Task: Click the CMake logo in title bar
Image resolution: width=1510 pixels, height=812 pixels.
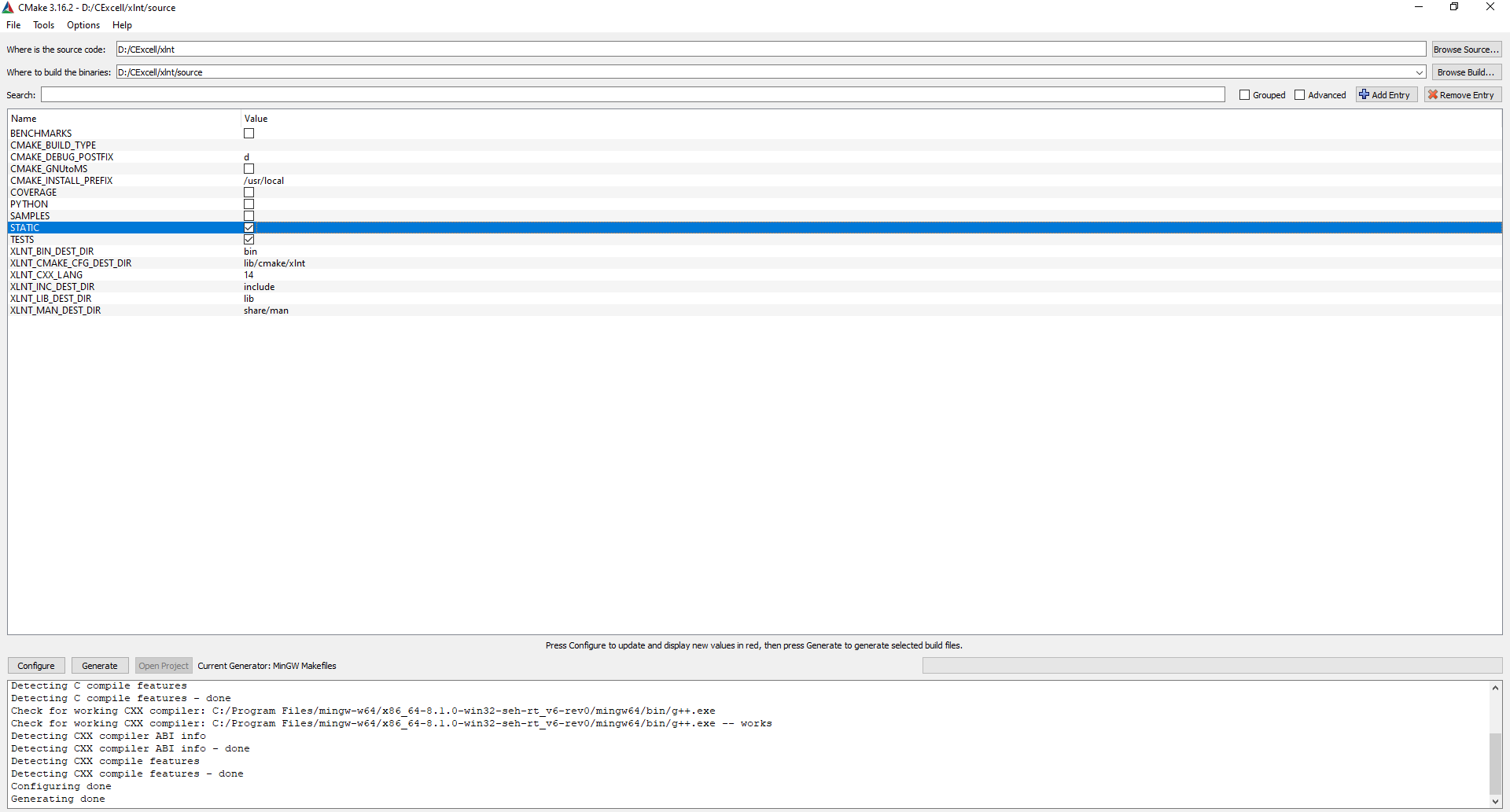Action: point(8,7)
